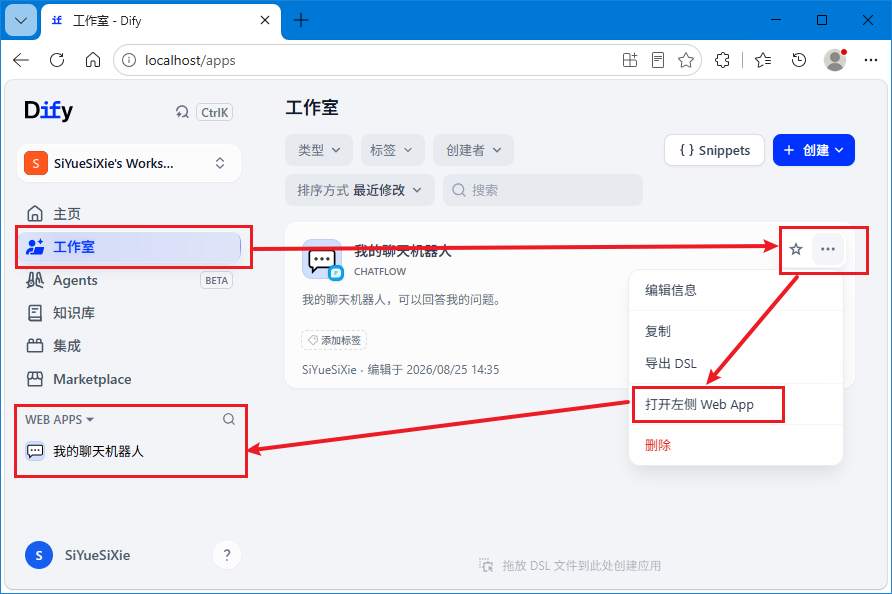
Task: Open a new browser tab
Action: coord(301,20)
